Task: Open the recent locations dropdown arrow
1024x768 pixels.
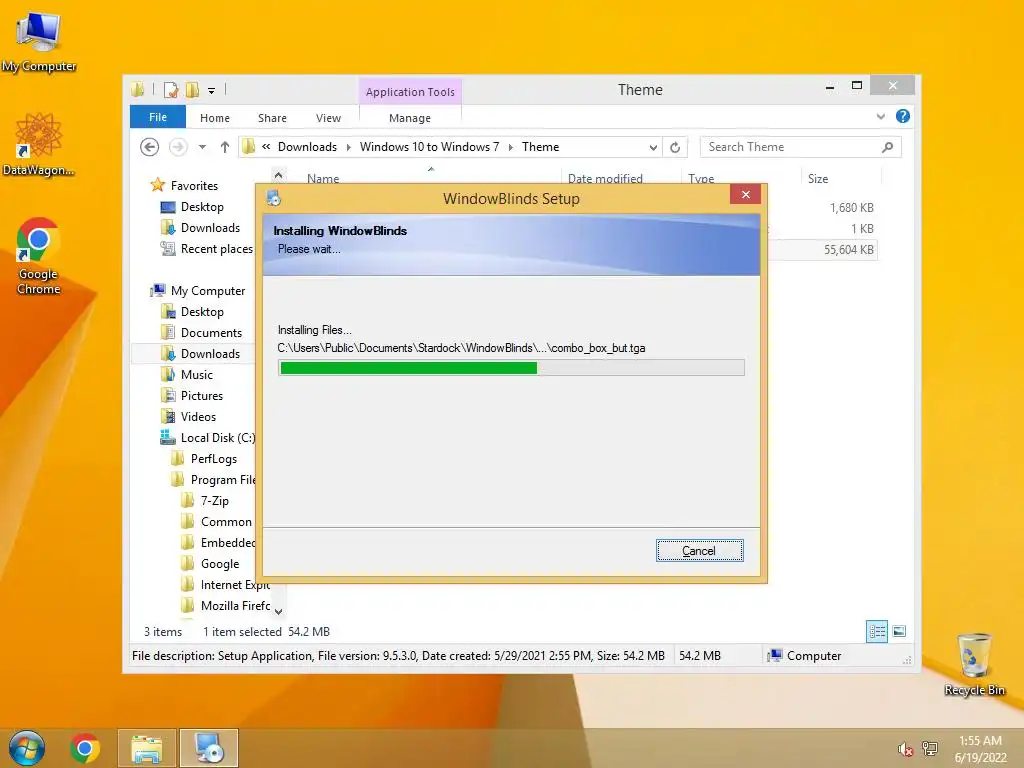Action: click(202, 147)
